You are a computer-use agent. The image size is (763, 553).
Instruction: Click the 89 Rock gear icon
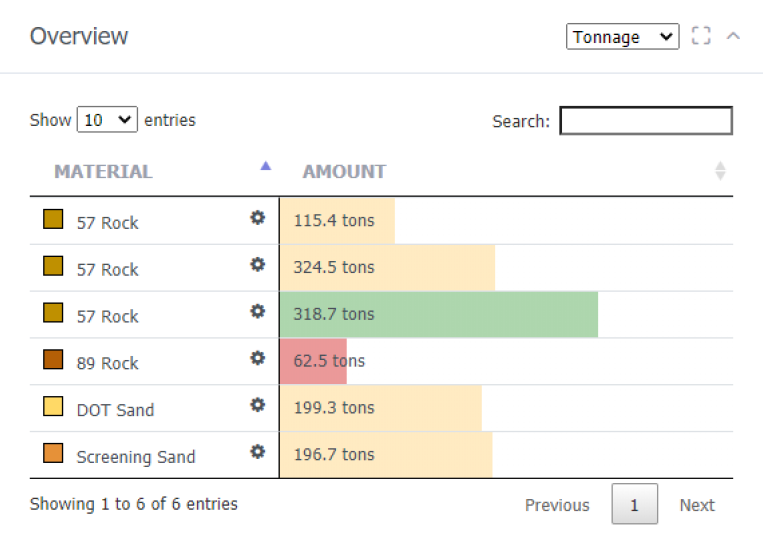tap(257, 358)
